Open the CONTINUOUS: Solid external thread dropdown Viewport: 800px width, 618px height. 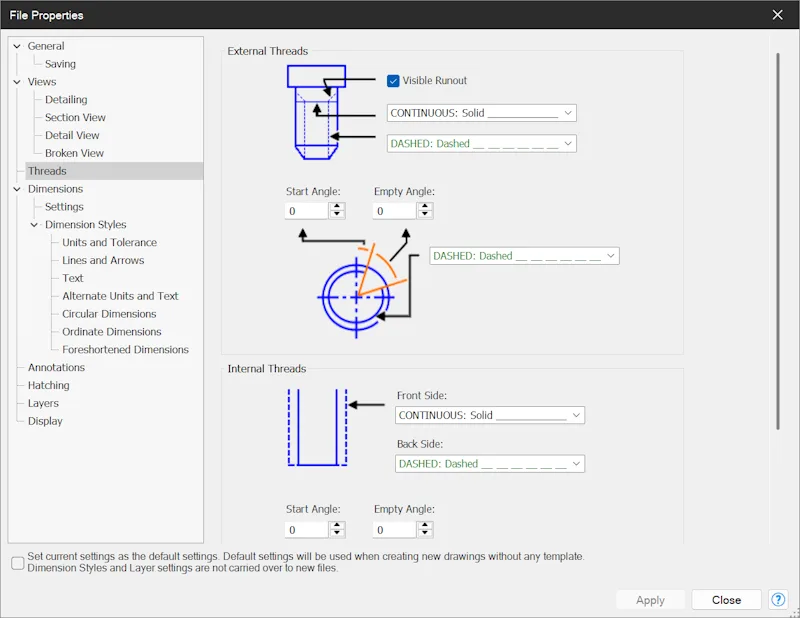482,113
